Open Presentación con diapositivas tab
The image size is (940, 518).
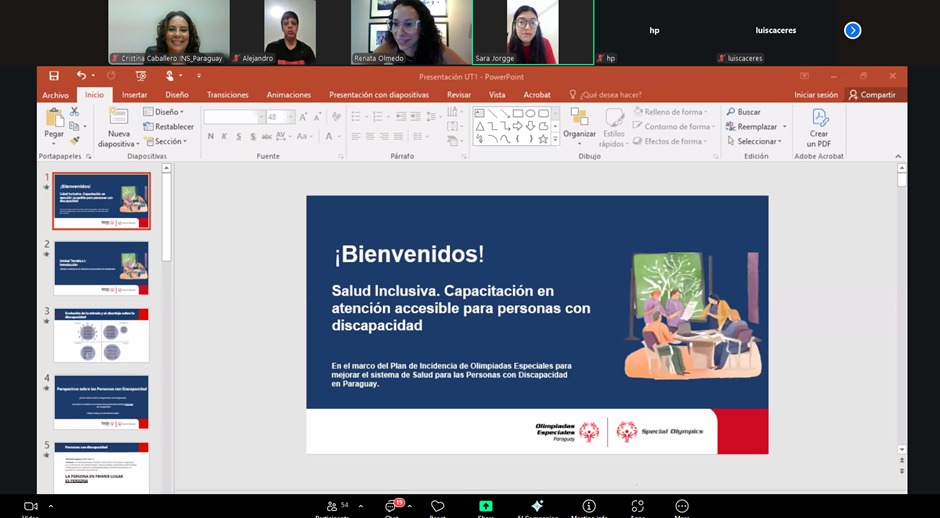pos(379,95)
